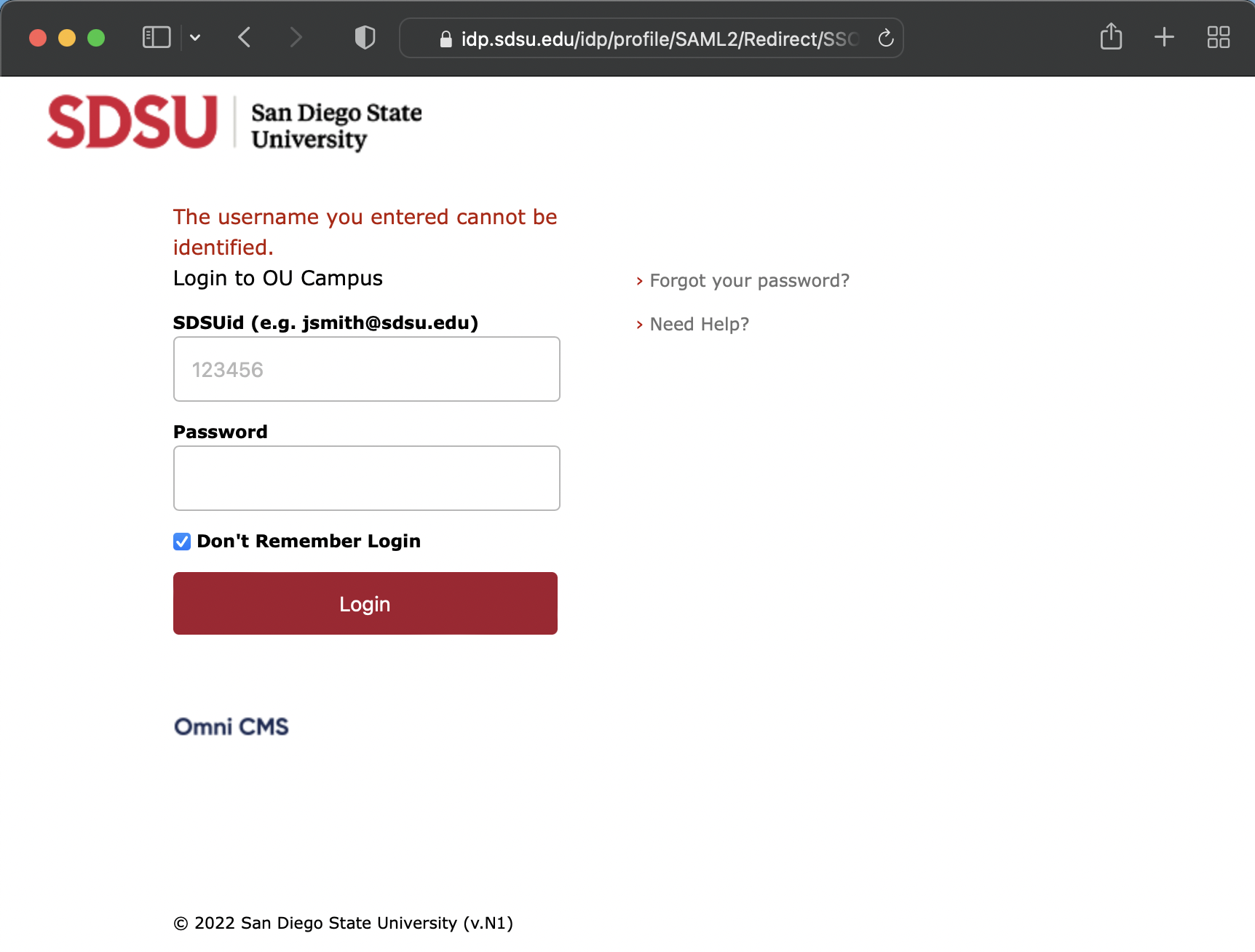
Task: Click the green fullscreen window button
Action: tap(96, 38)
